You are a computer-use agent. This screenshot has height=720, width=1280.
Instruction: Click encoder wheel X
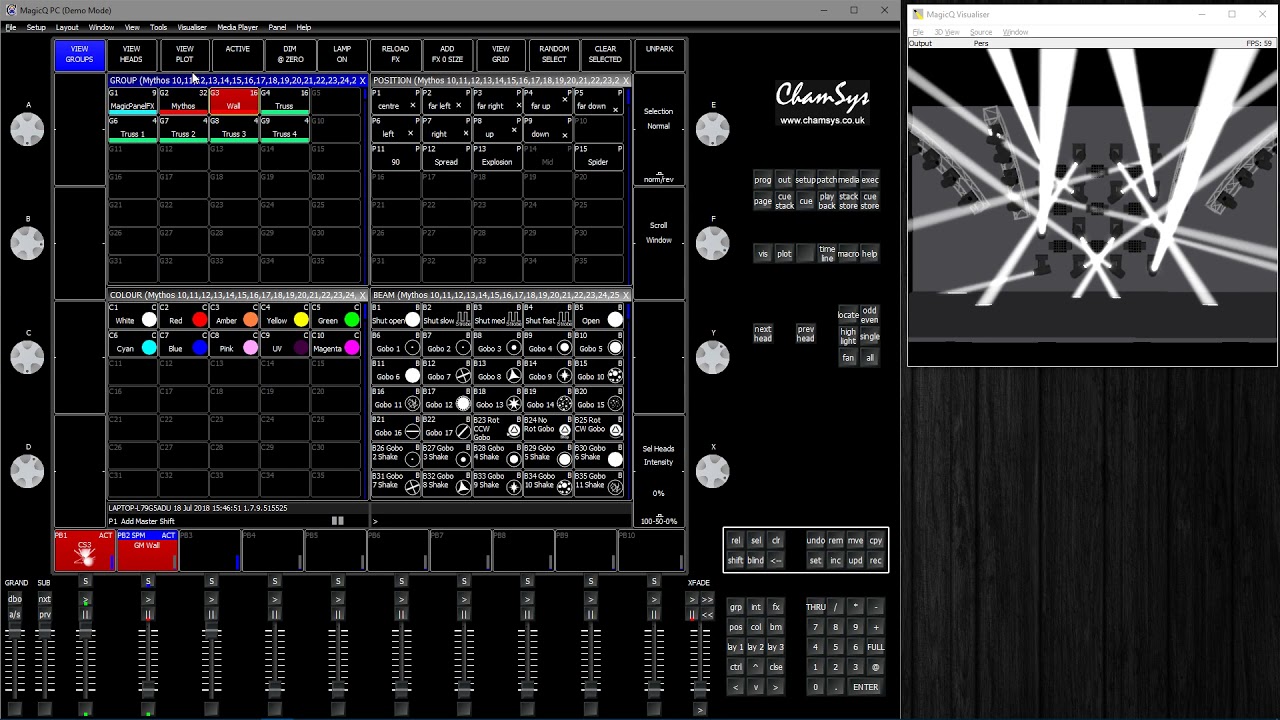[x=713, y=471]
